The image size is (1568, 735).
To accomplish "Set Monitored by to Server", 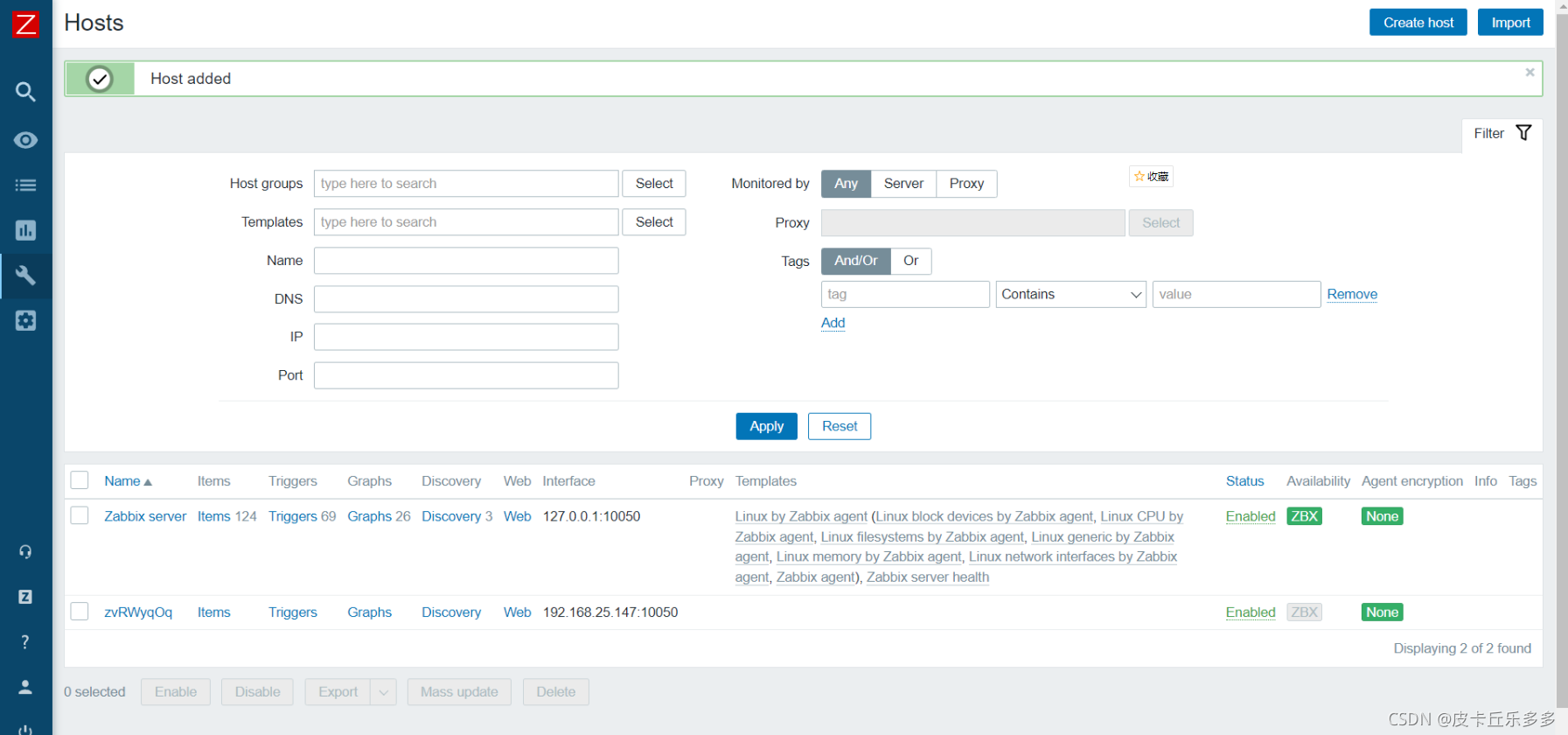I will click(903, 184).
